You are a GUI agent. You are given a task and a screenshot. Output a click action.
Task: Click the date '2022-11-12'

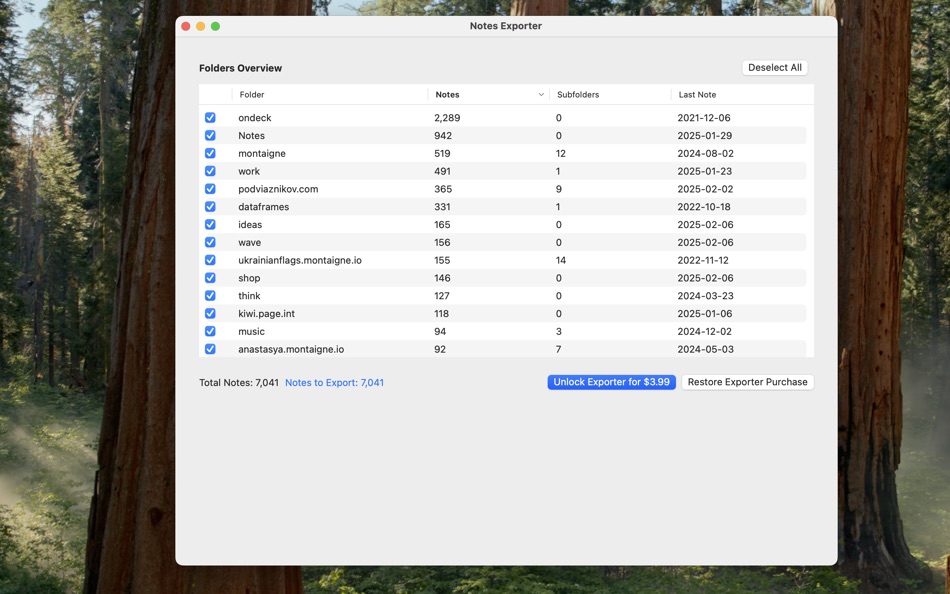(703, 260)
